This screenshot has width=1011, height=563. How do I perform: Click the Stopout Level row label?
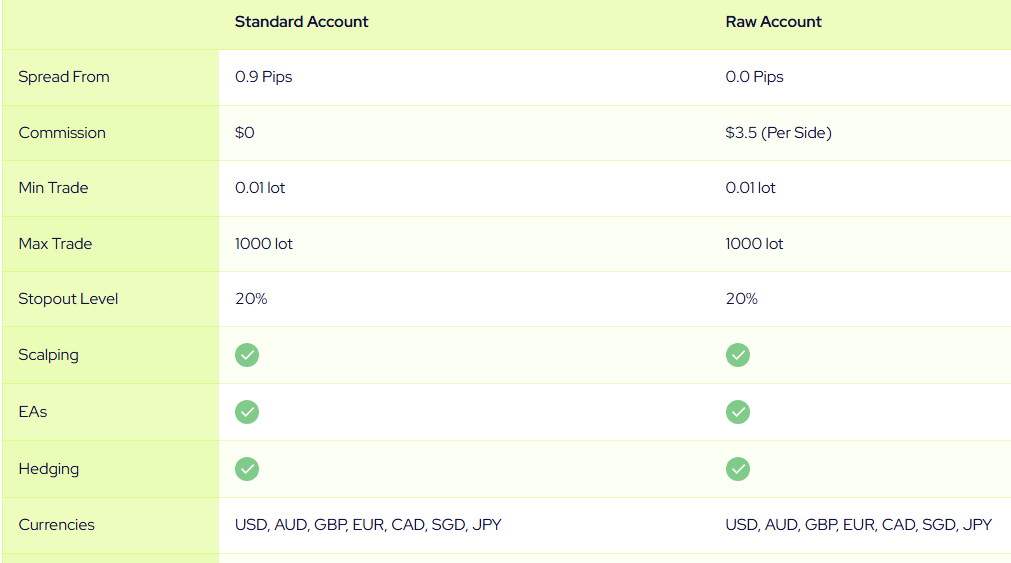68,299
